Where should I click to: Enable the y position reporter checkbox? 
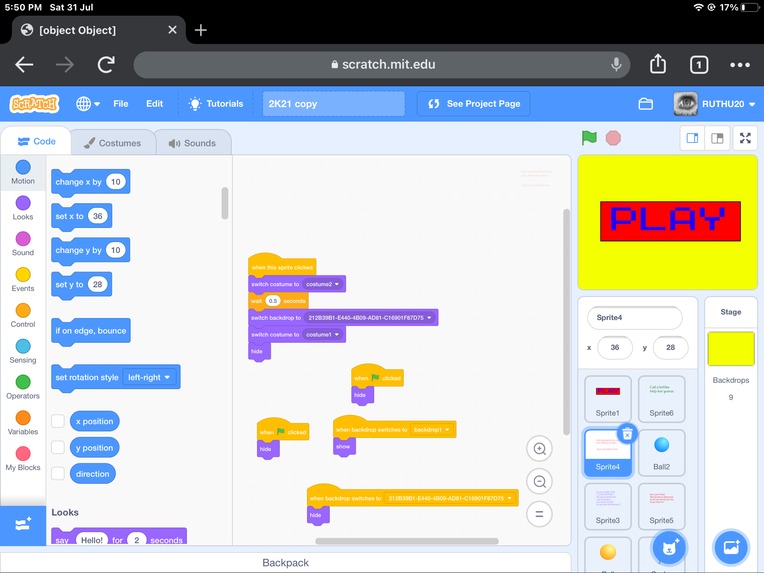58,447
